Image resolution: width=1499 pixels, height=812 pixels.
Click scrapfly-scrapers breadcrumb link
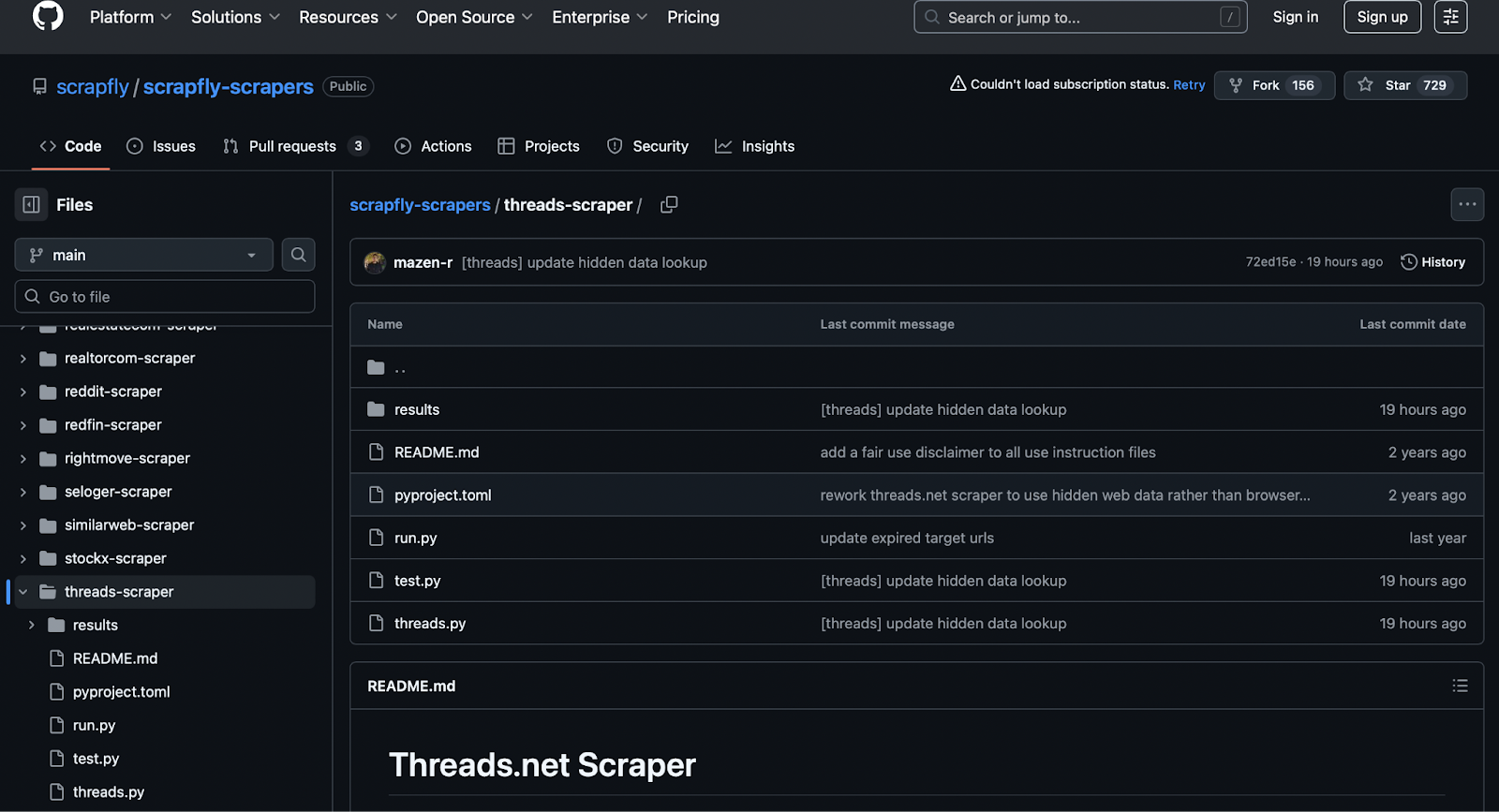coord(420,204)
